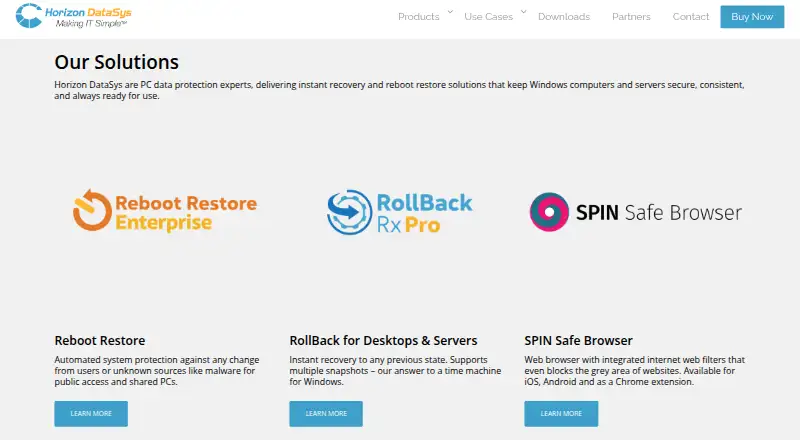Click the SPIN Safe Browser heading

tap(579, 340)
